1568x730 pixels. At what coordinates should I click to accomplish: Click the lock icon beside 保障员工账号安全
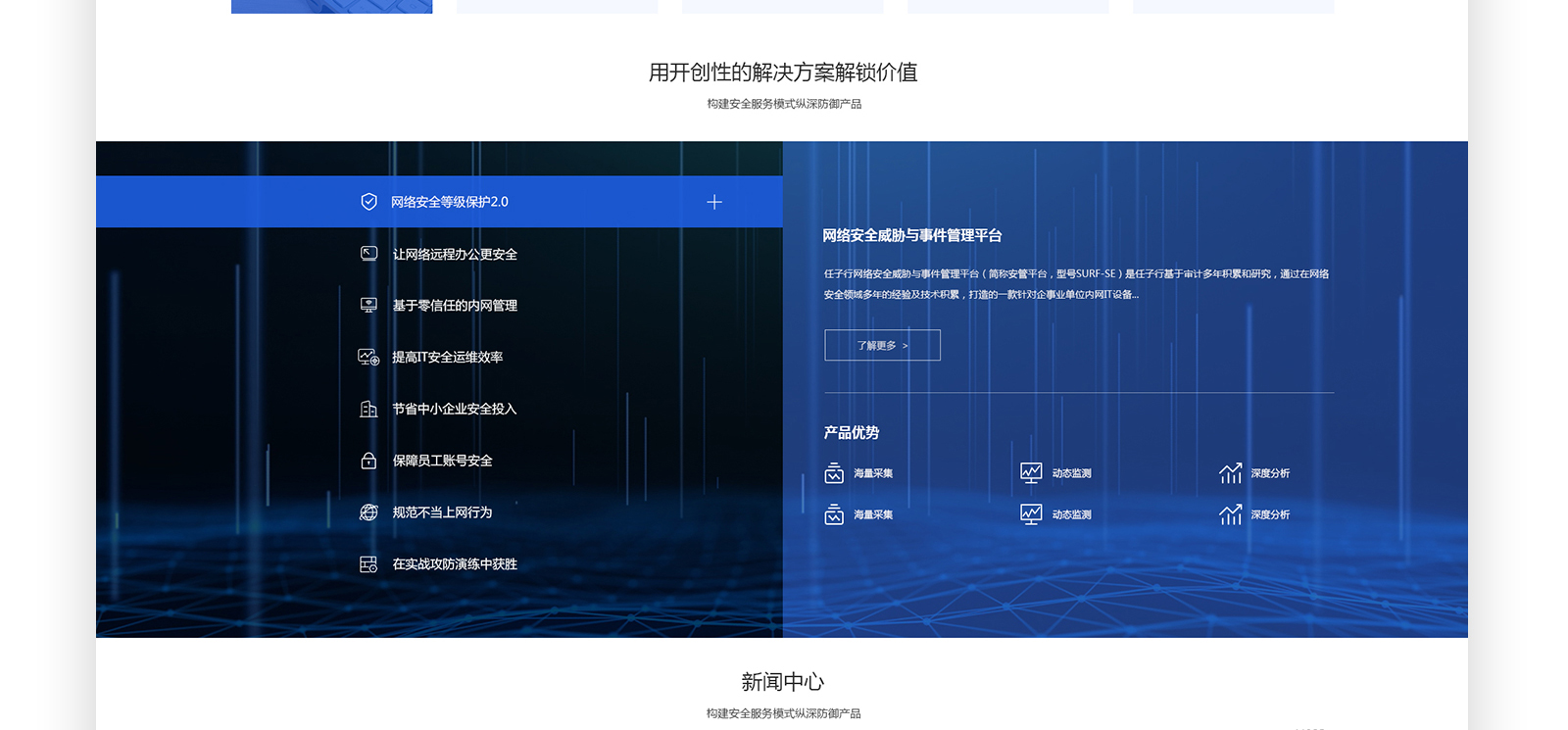(368, 461)
